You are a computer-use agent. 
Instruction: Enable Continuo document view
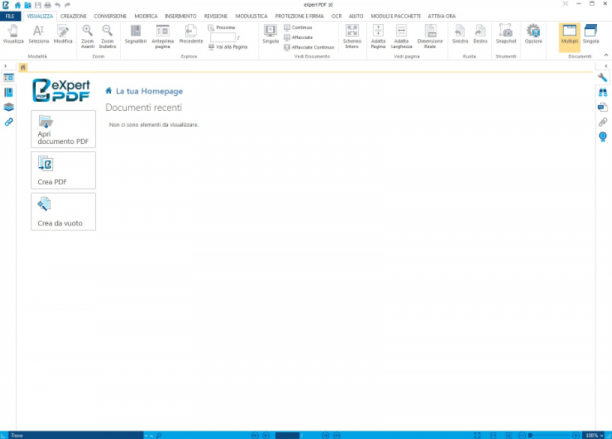click(298, 28)
